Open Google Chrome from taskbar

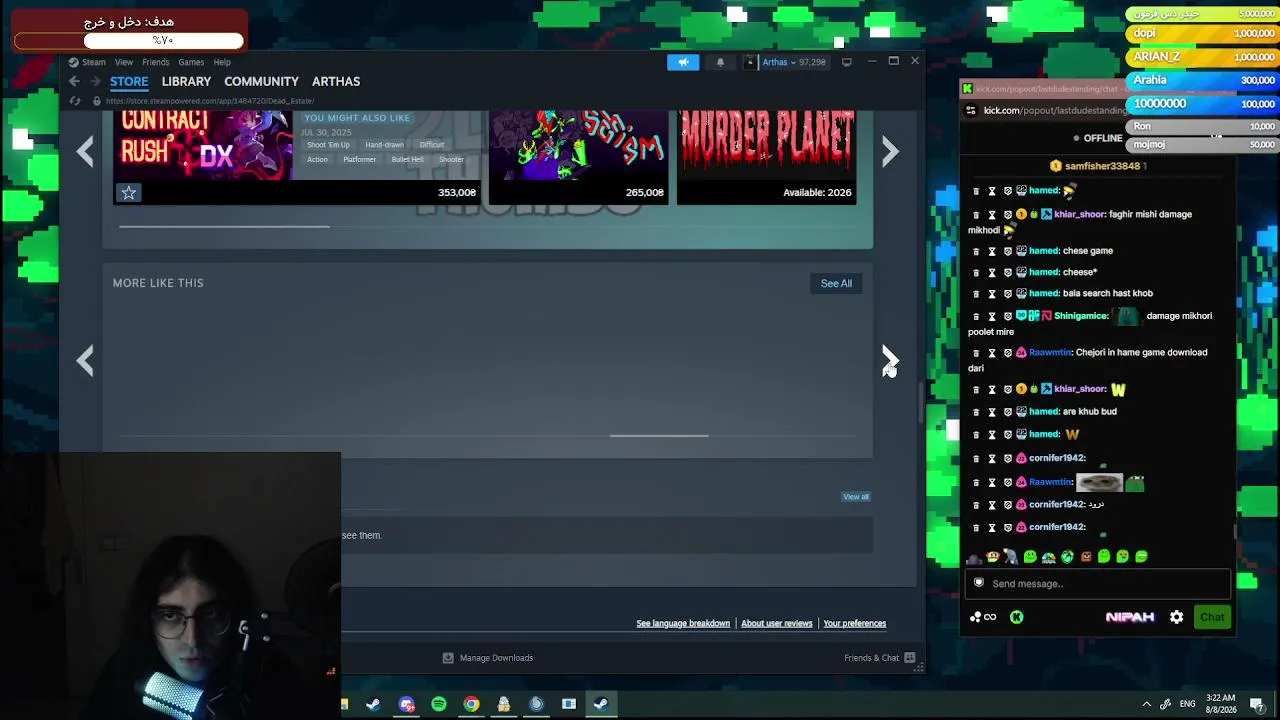click(x=471, y=704)
